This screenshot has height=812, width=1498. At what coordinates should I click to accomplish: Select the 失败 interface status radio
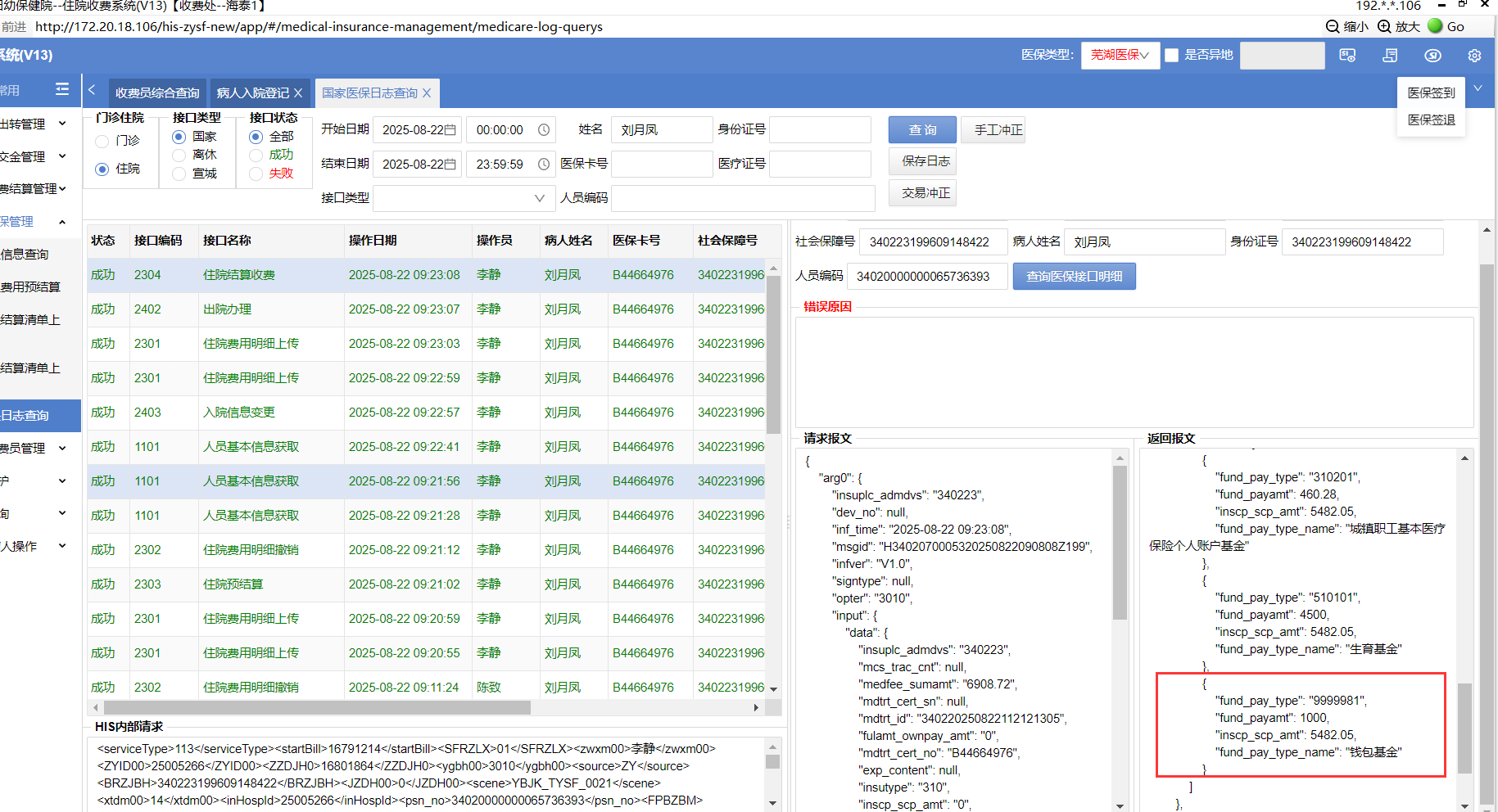(256, 174)
